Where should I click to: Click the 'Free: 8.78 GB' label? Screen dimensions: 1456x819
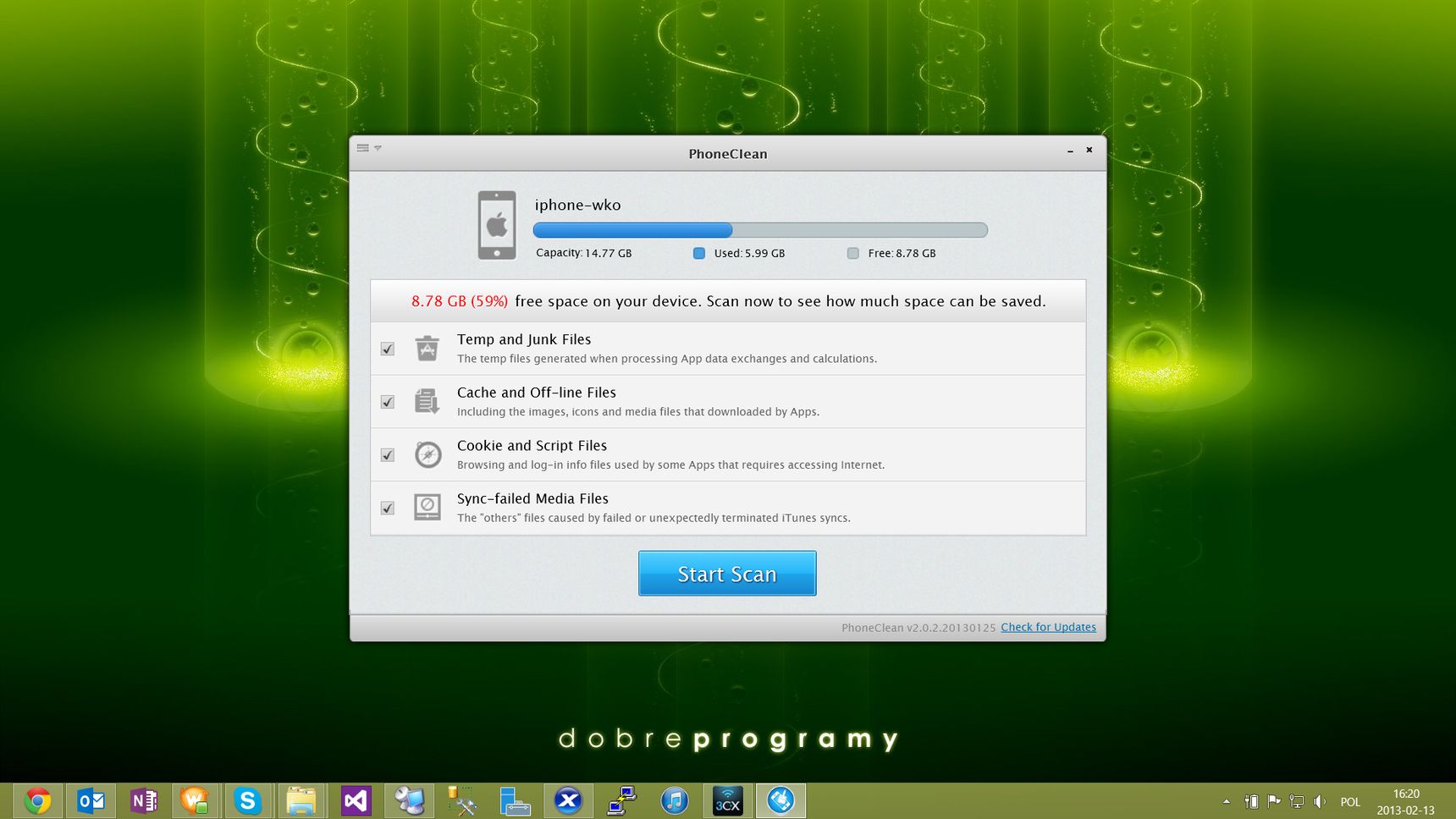click(x=902, y=253)
